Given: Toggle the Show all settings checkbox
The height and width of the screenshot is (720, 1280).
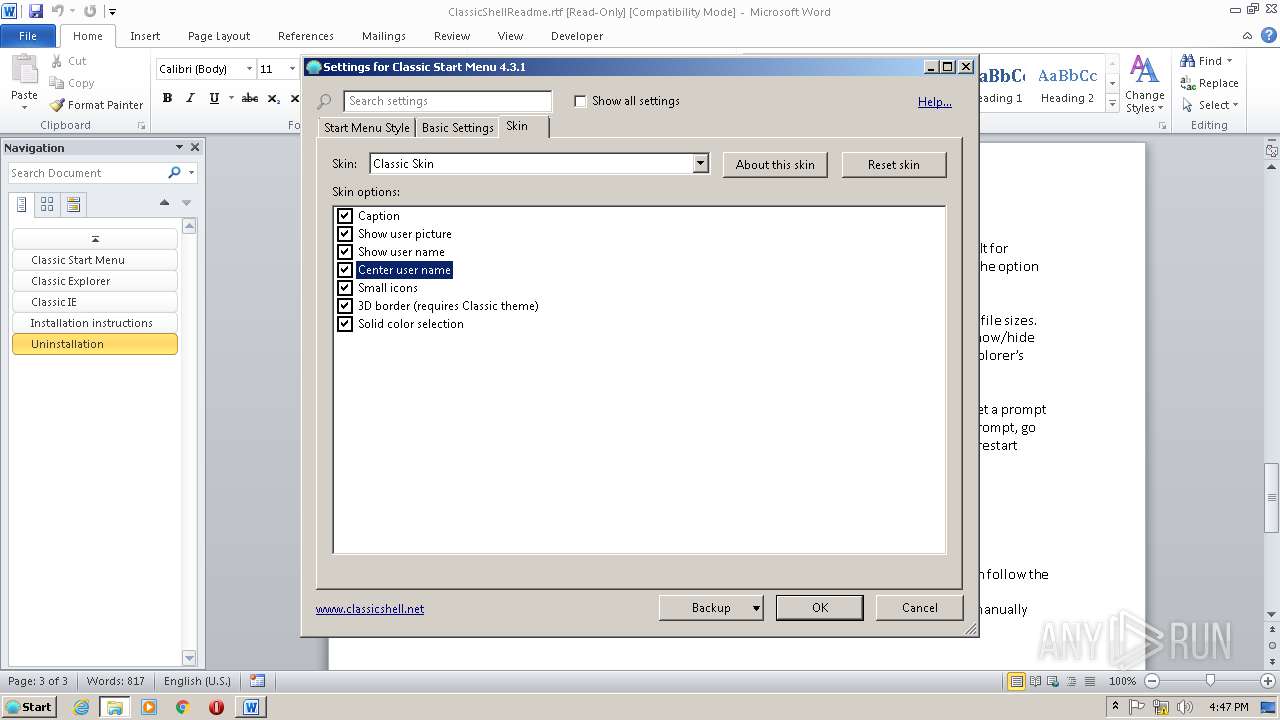Looking at the screenshot, I should (x=580, y=101).
